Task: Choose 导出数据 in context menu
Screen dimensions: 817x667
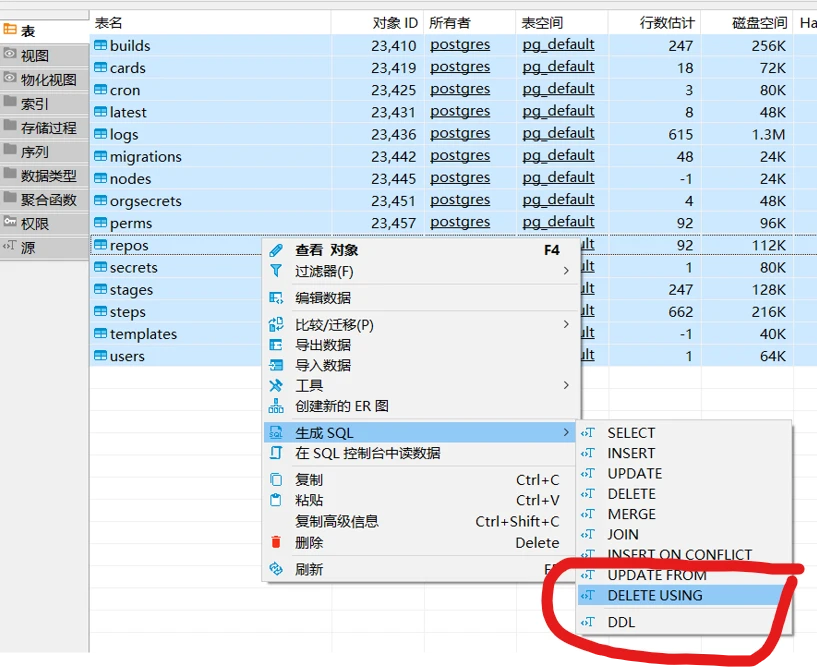Action: pos(421,345)
